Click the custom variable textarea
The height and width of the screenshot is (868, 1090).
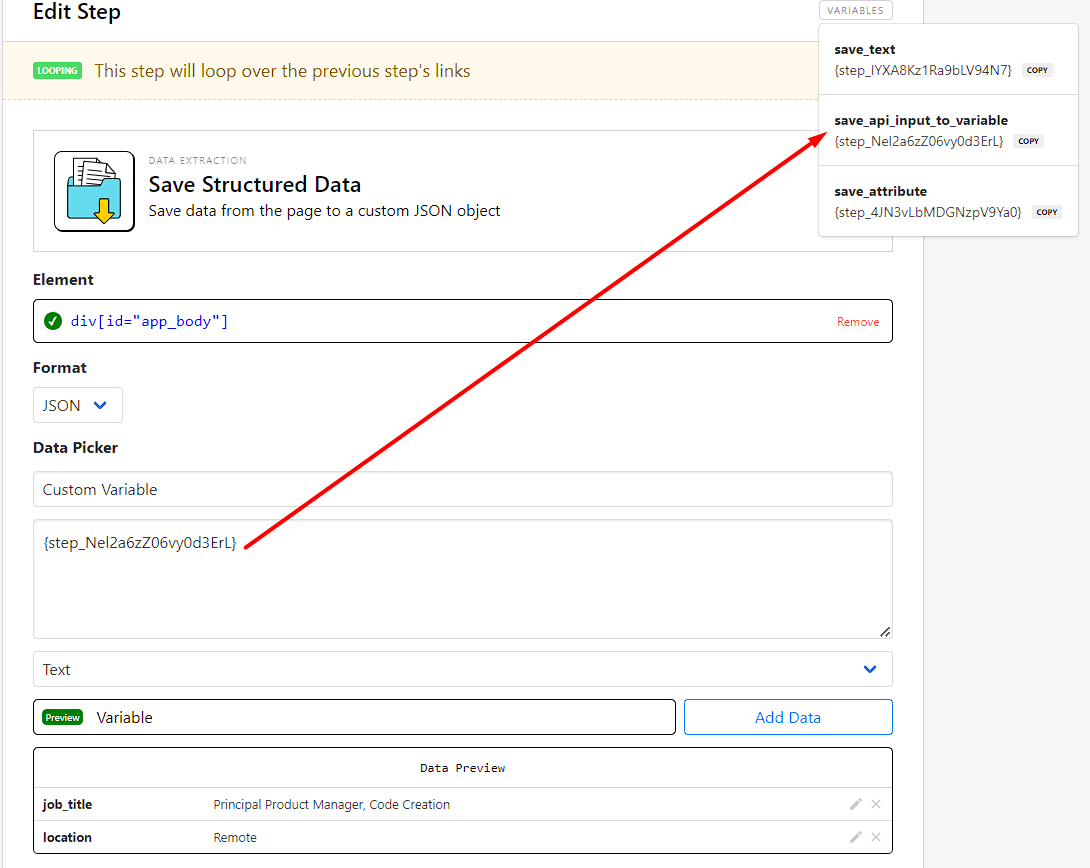[x=463, y=579]
